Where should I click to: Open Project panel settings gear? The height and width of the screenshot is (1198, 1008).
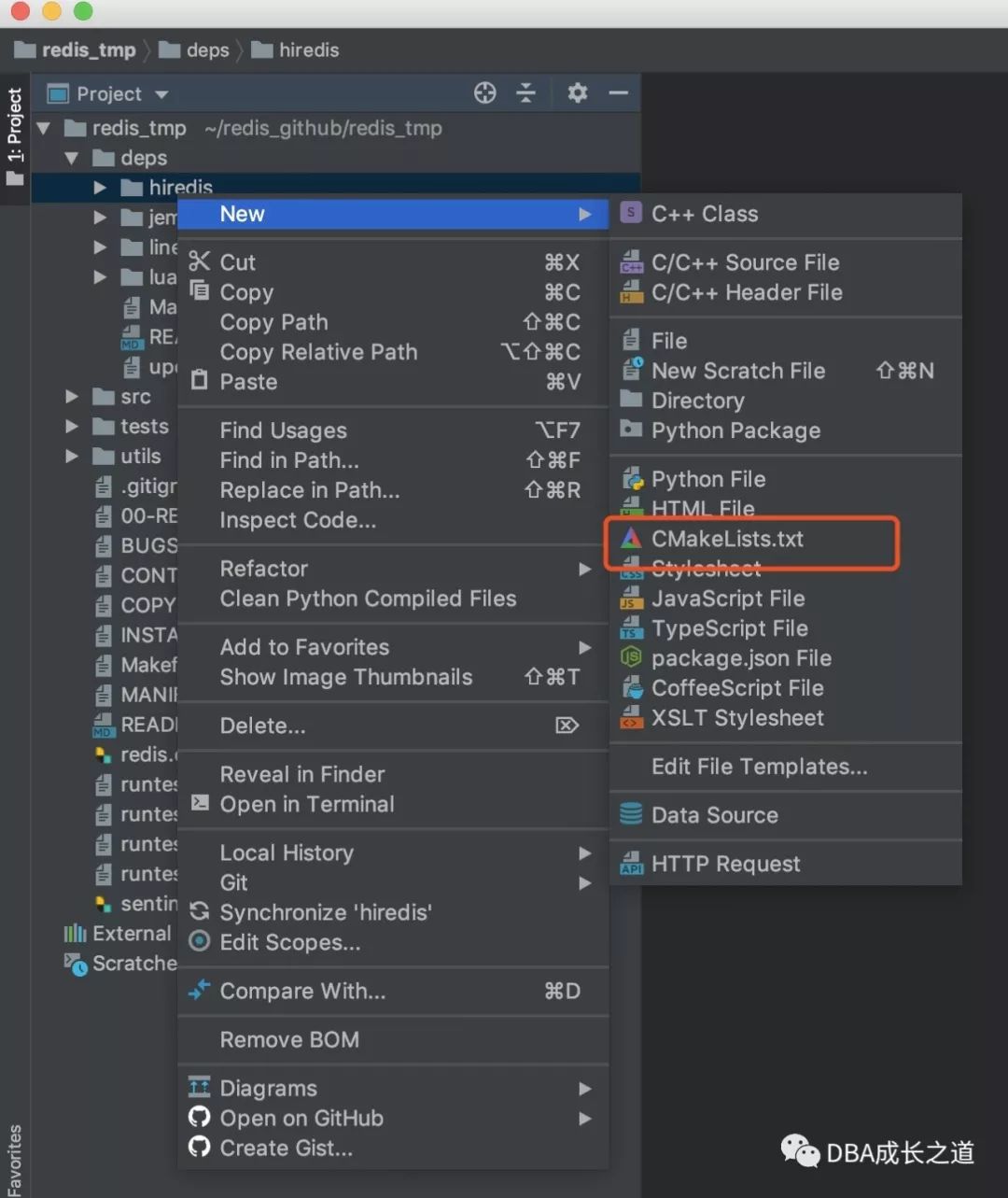(578, 93)
